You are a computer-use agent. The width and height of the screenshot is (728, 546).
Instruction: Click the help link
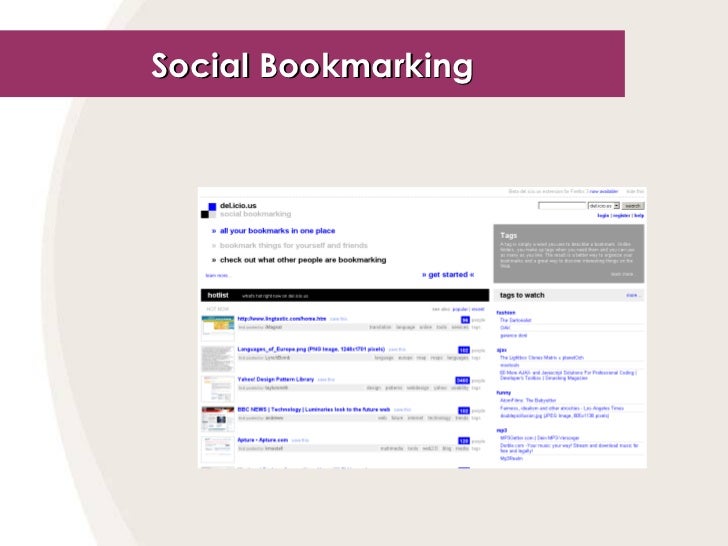639,215
